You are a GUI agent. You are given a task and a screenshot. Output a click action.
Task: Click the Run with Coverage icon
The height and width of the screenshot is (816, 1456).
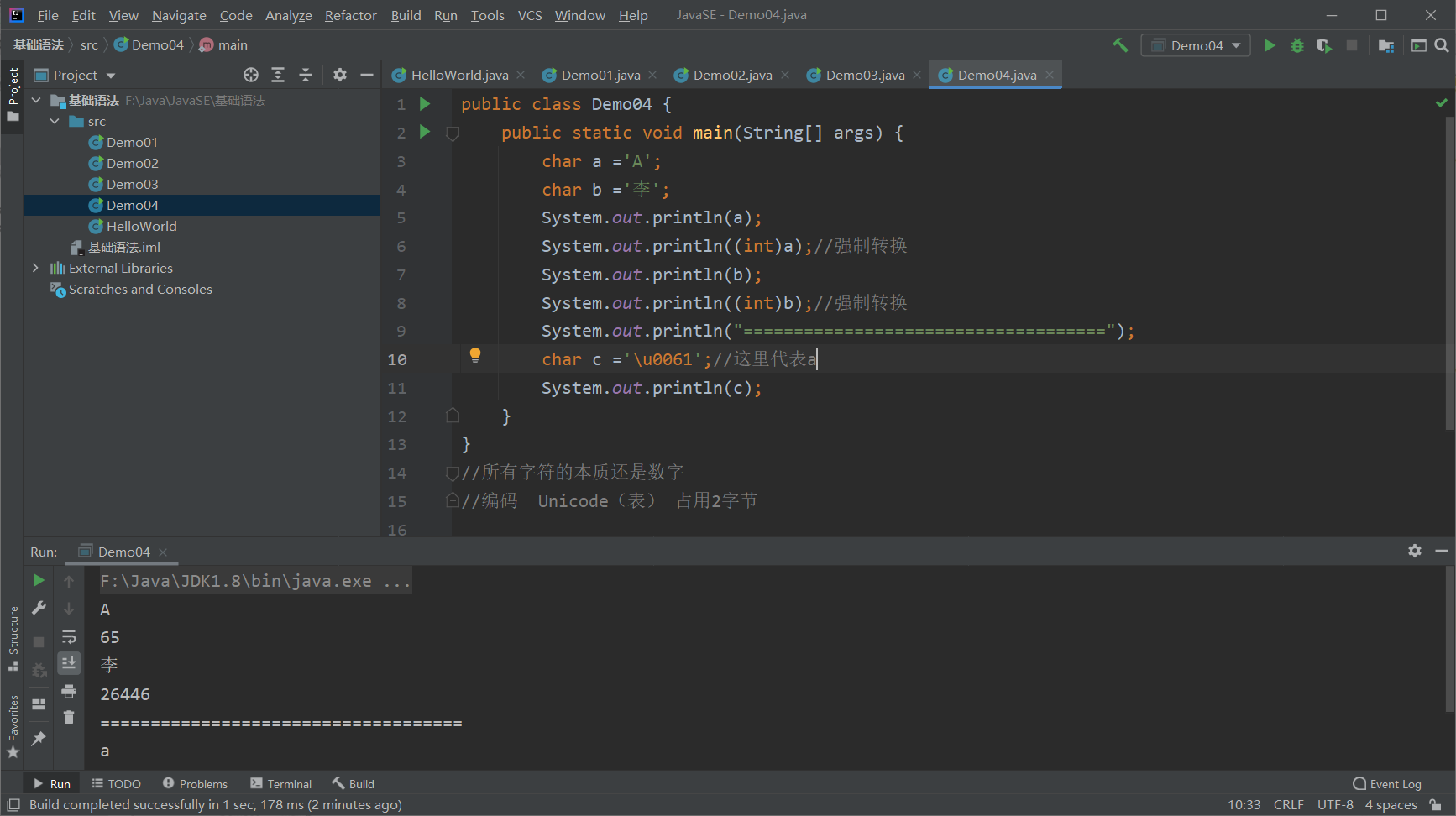[x=1324, y=45]
